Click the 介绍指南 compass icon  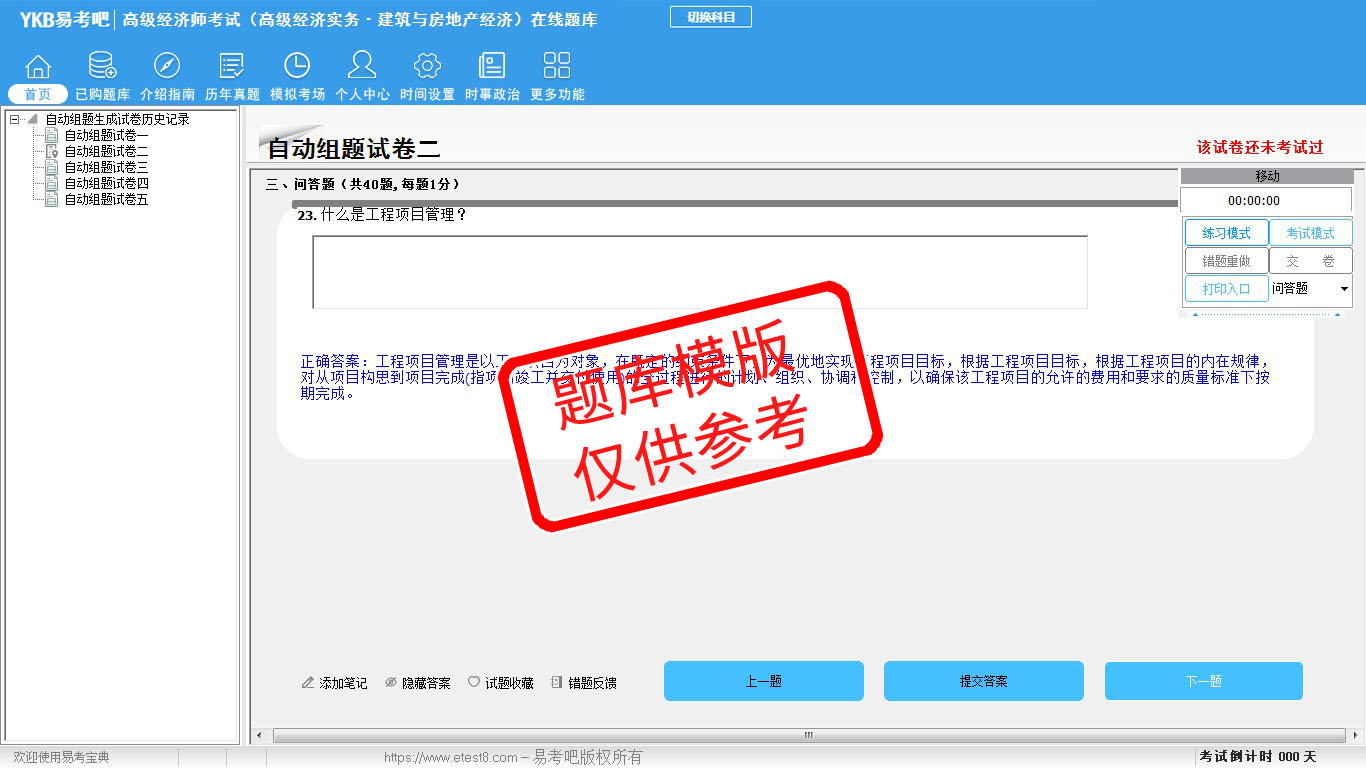pyautogui.click(x=167, y=67)
